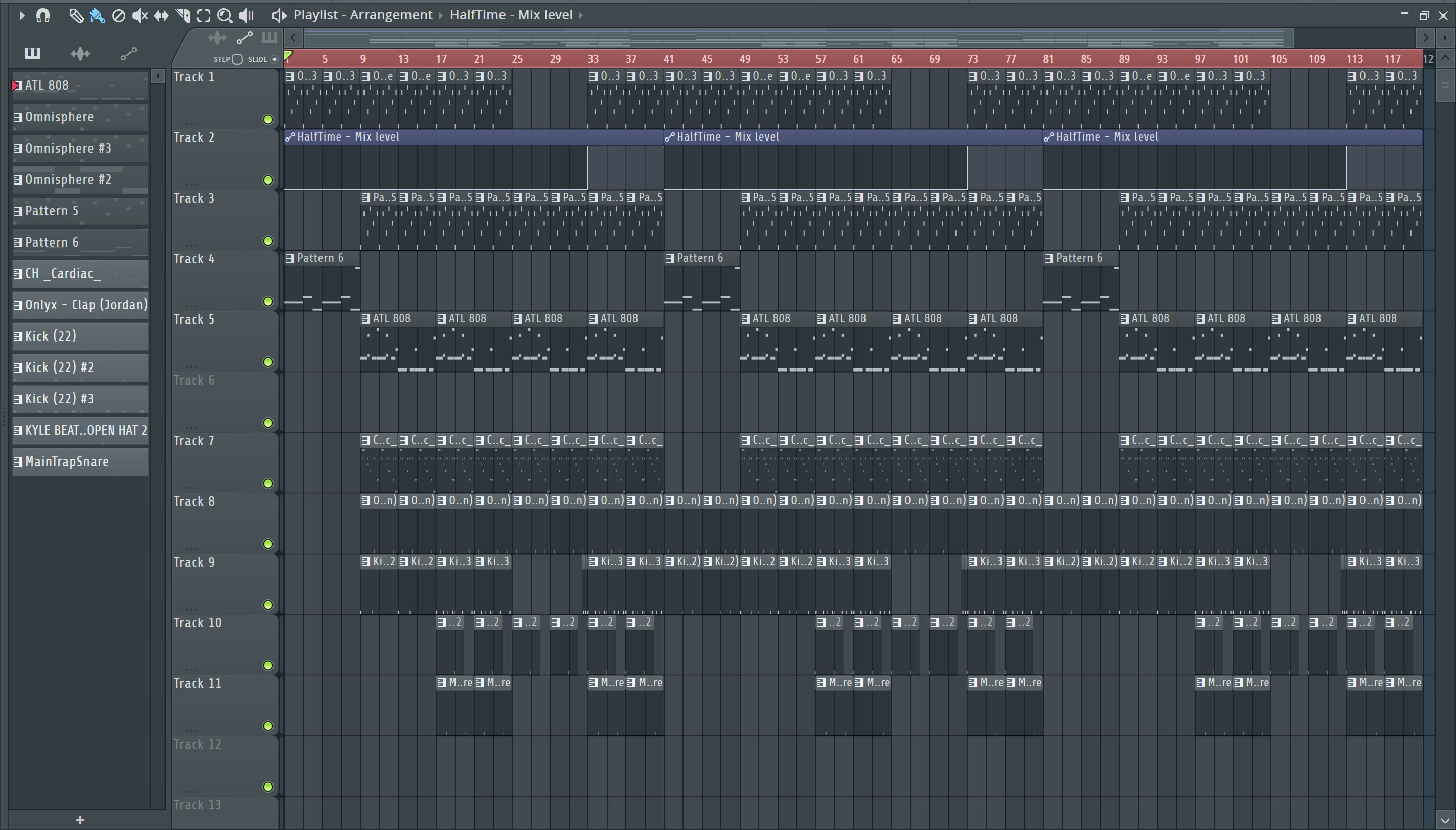
Task: Mute Track 2 with its green LED
Action: 268,180
